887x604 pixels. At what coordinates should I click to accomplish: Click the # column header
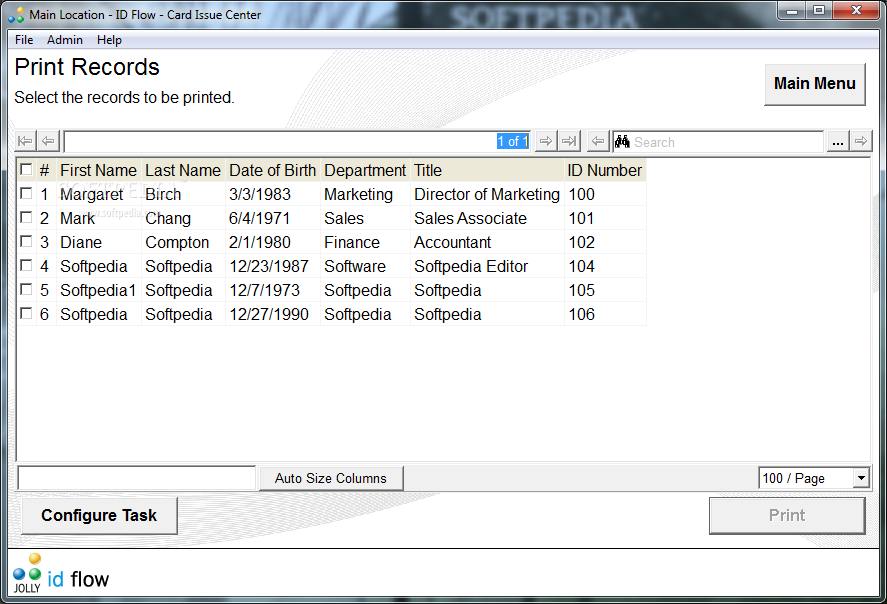(45, 170)
